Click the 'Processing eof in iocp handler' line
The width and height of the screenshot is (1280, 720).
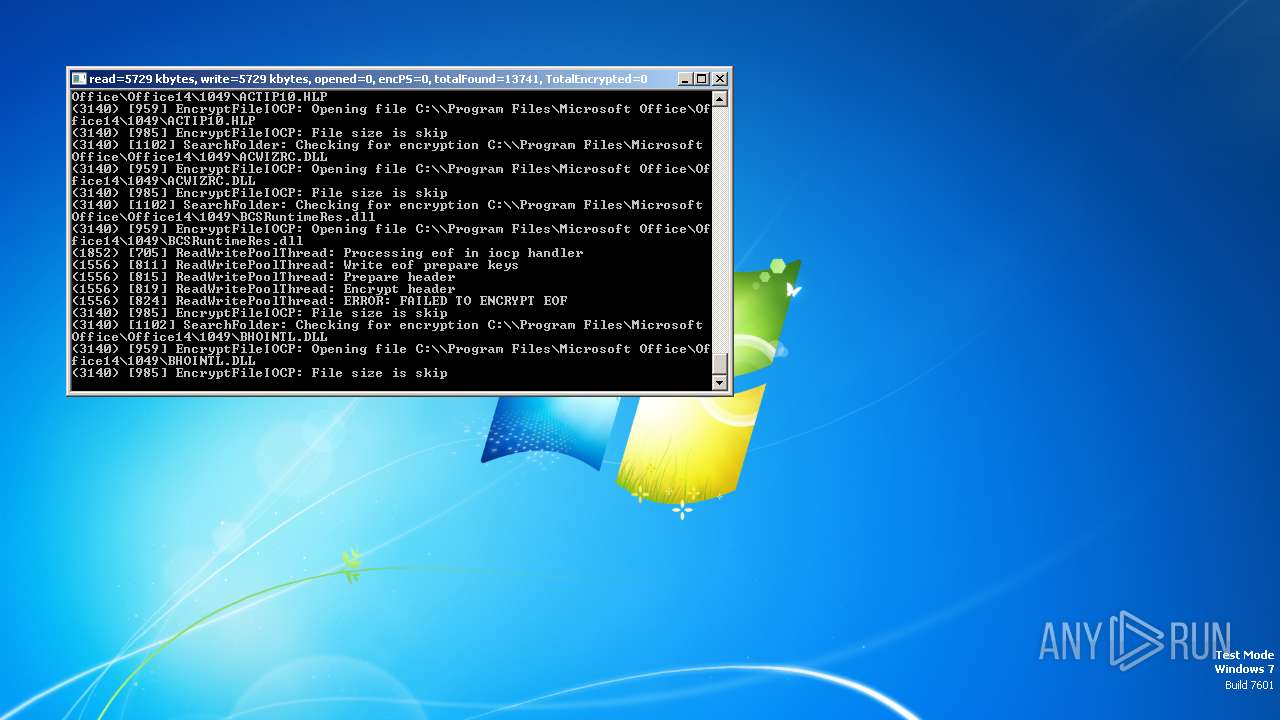pos(328,253)
